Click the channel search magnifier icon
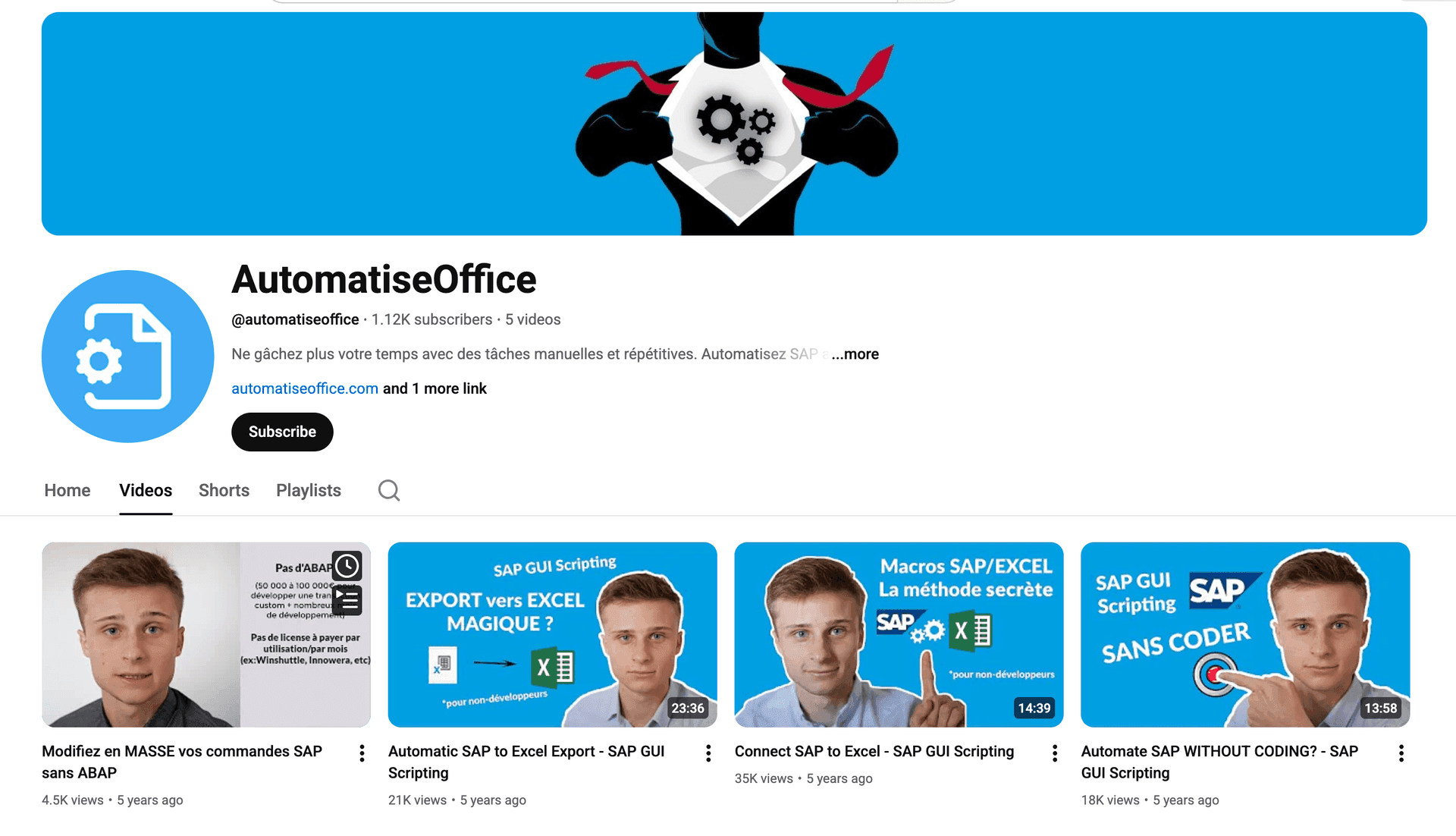 click(x=389, y=491)
